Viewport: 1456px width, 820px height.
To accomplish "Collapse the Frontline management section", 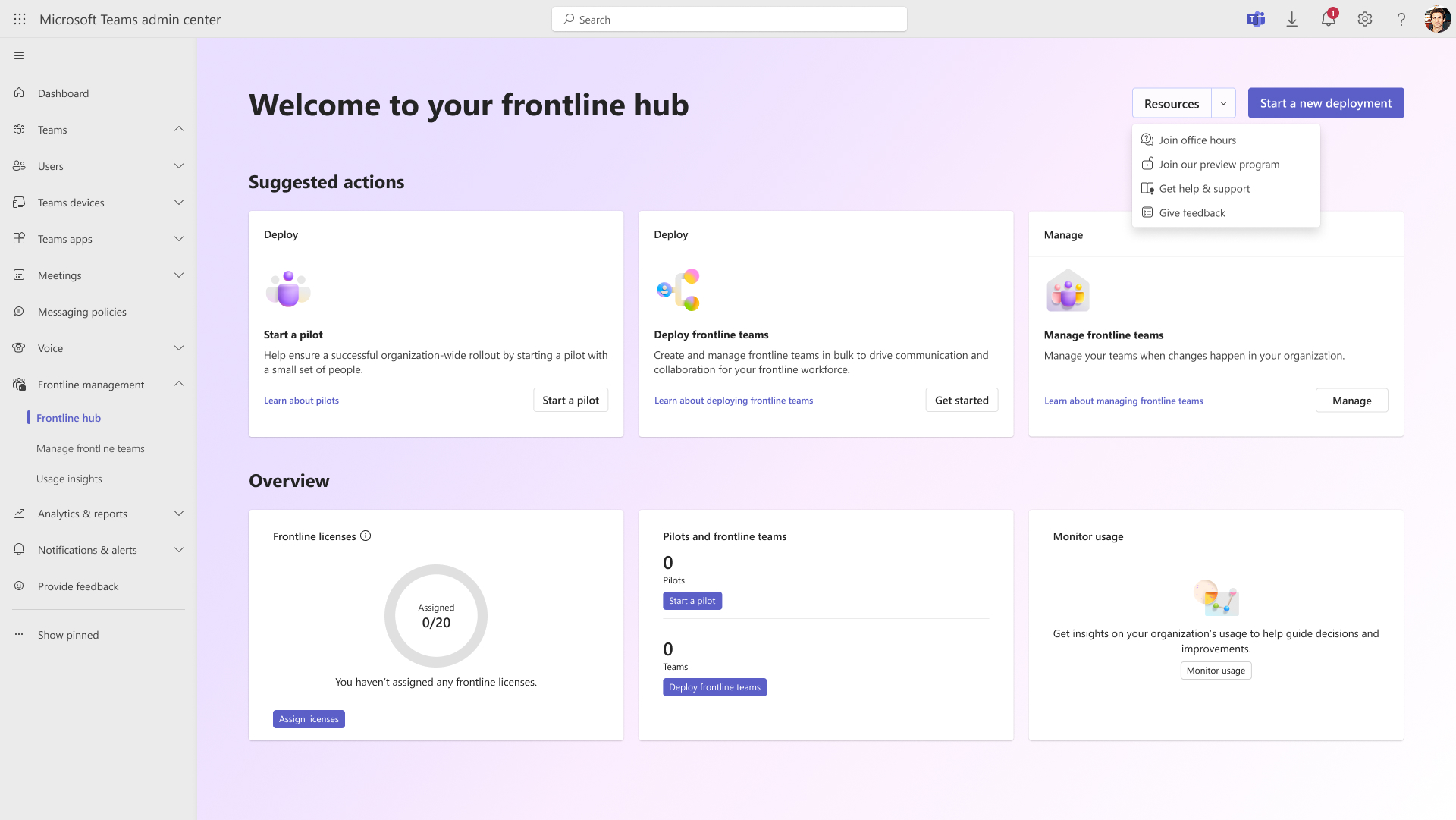I will click(179, 384).
